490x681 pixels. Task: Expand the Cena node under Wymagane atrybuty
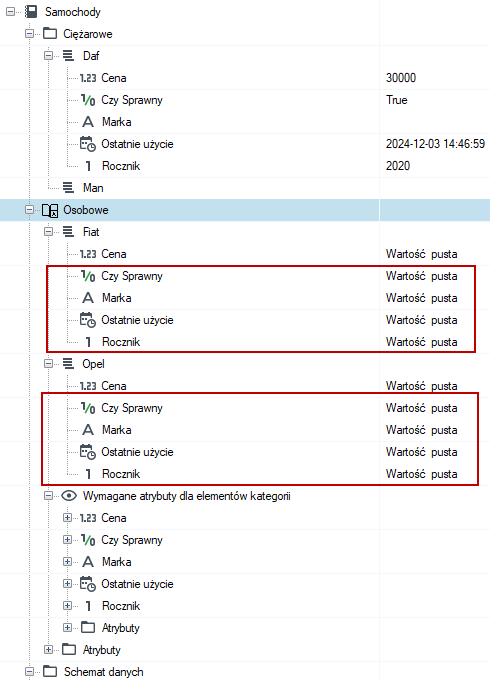(x=67, y=518)
